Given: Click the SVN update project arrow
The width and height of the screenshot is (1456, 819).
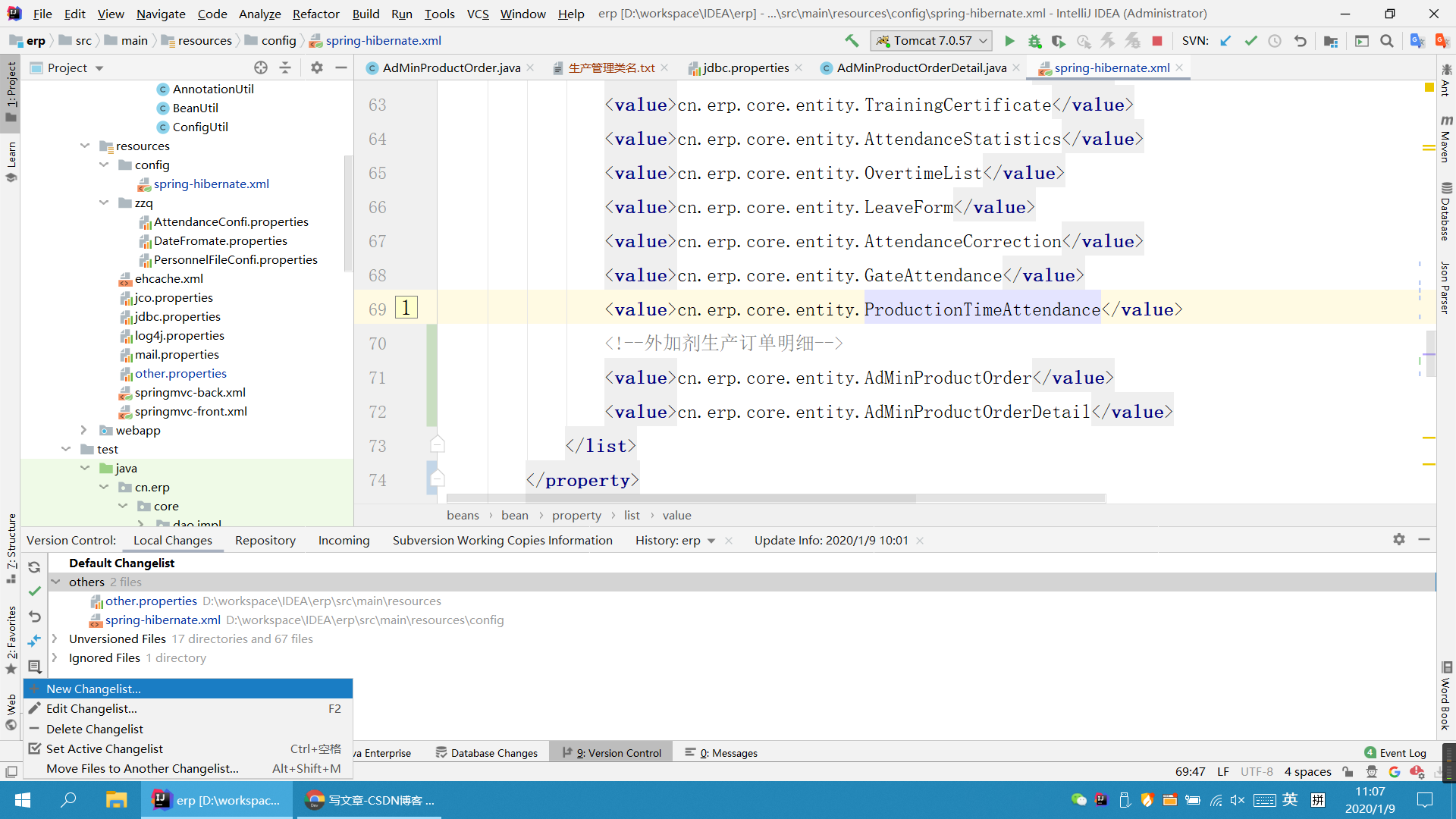Looking at the screenshot, I should [x=1225, y=41].
